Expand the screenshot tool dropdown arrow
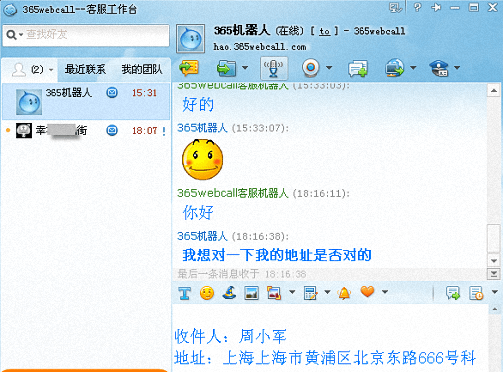Image resolution: width=503 pixels, height=372 pixels. click(292, 292)
